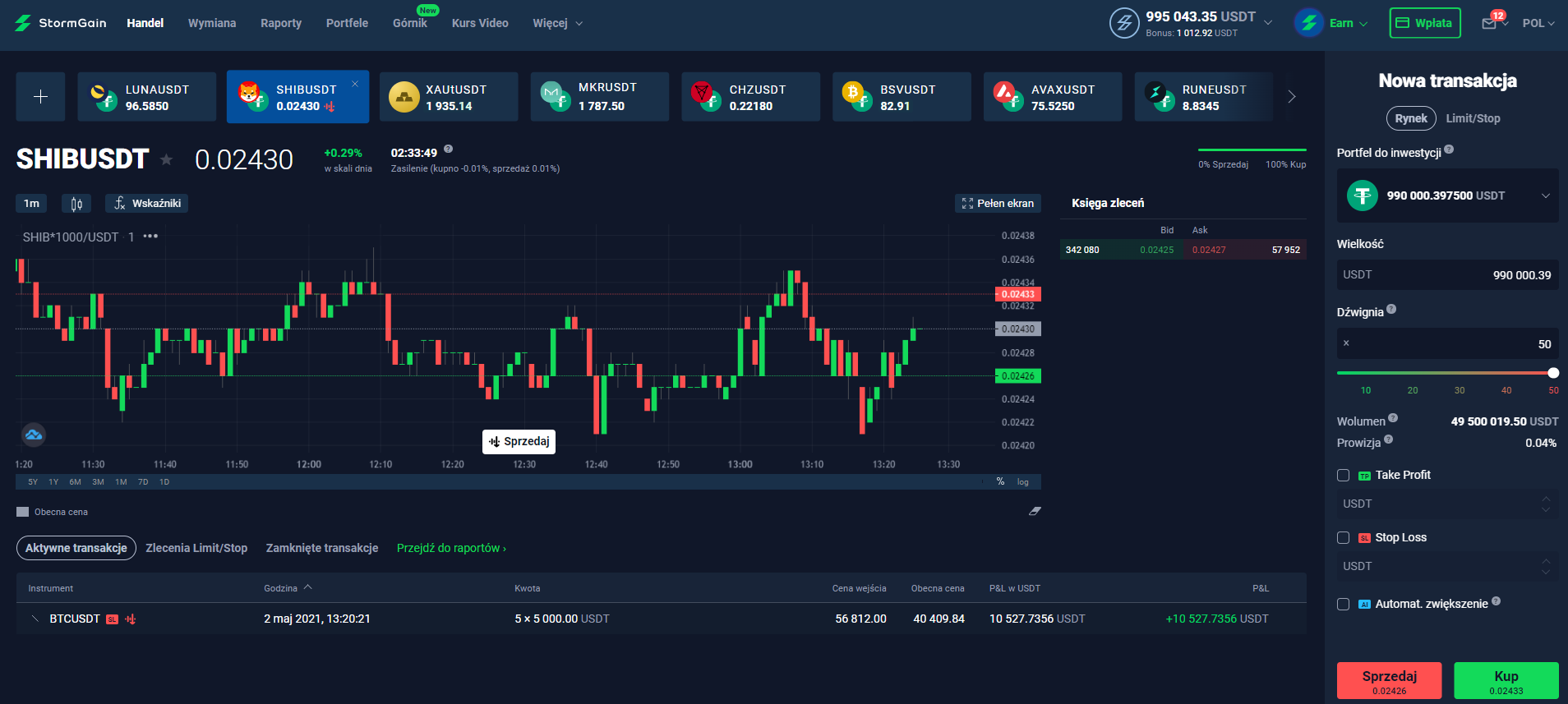Open Zamknięte transakcje tab

pos(322,548)
